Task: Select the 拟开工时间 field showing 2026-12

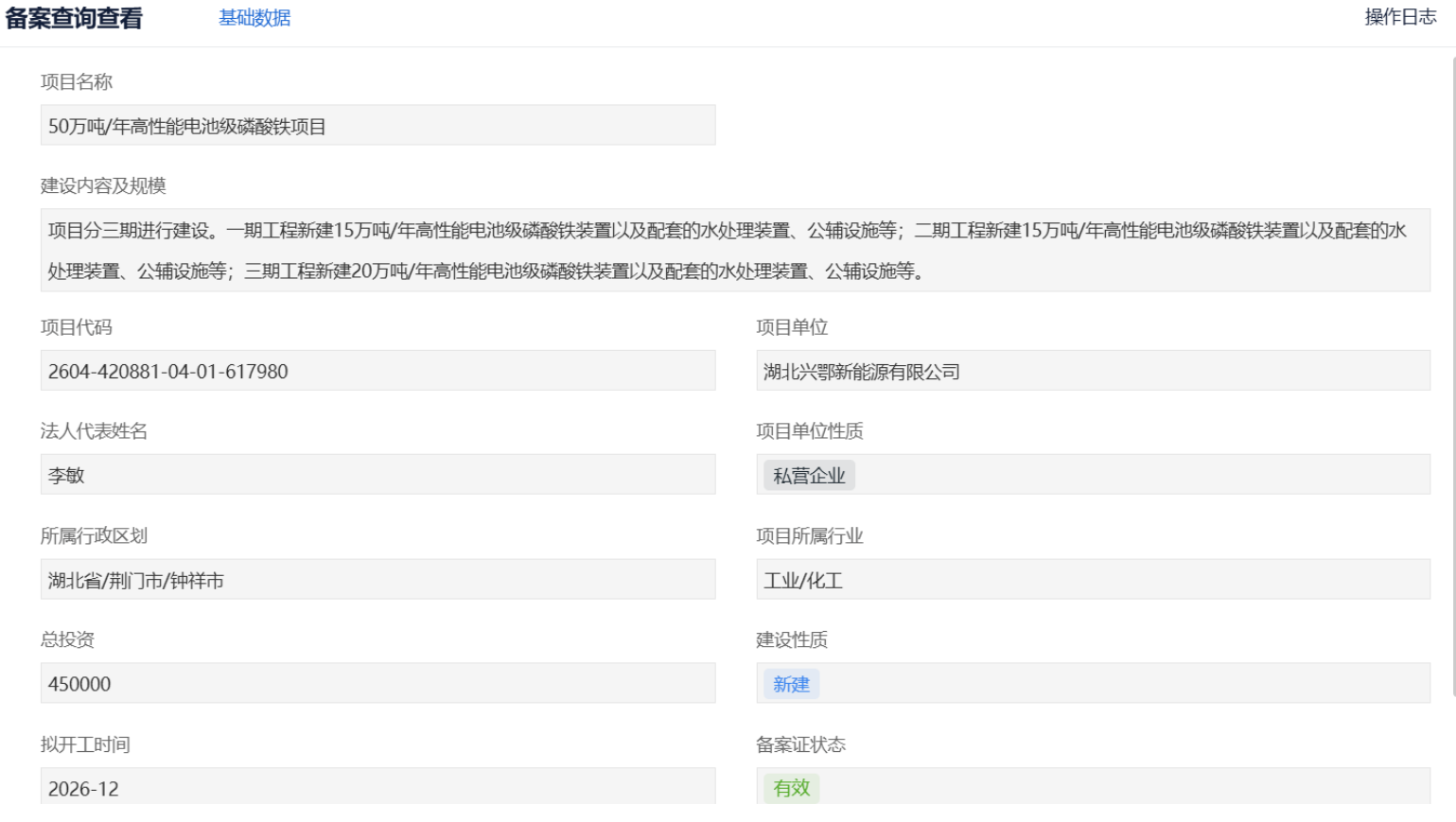Action: 377,787
